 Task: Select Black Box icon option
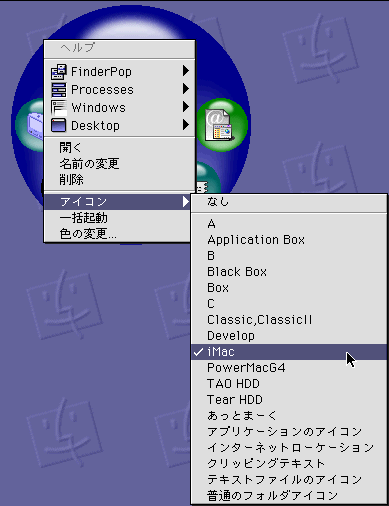tap(289, 272)
